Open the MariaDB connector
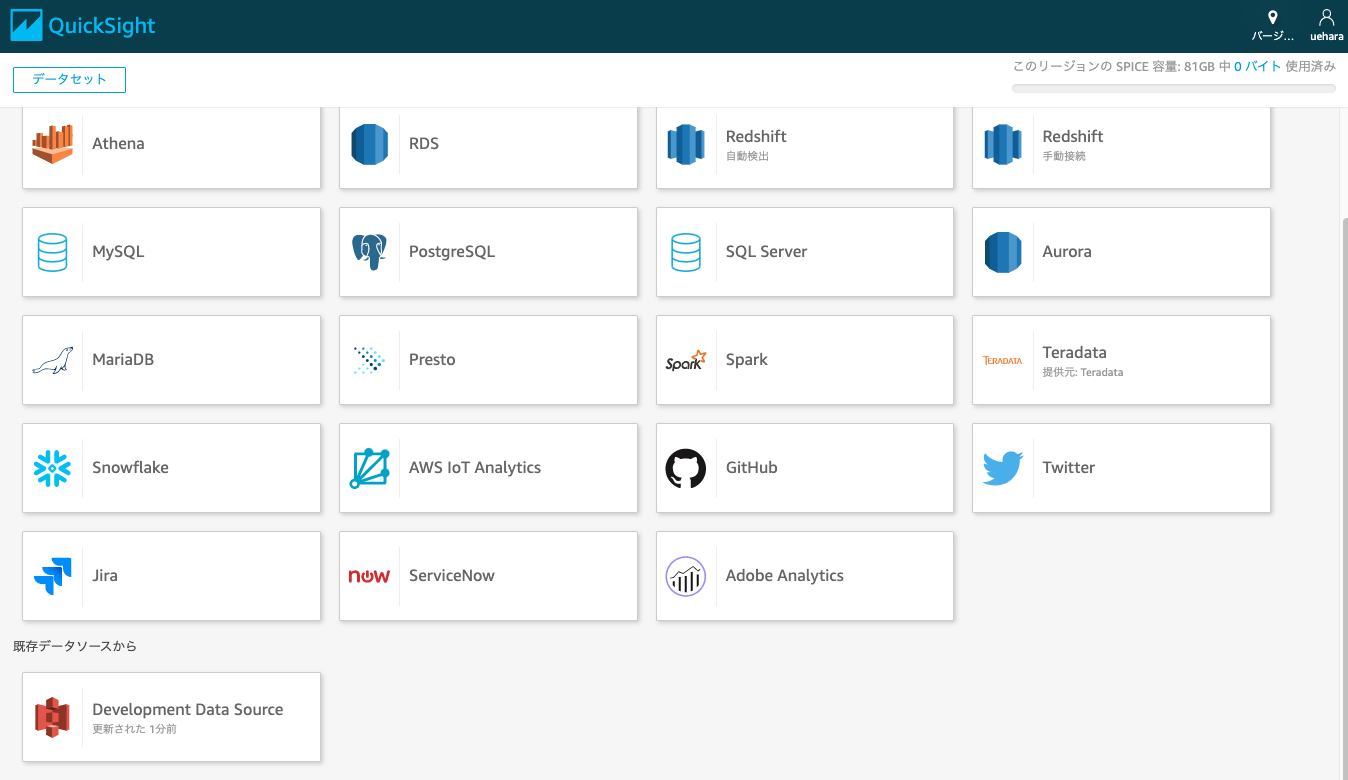The image size is (1348, 780). 170,359
